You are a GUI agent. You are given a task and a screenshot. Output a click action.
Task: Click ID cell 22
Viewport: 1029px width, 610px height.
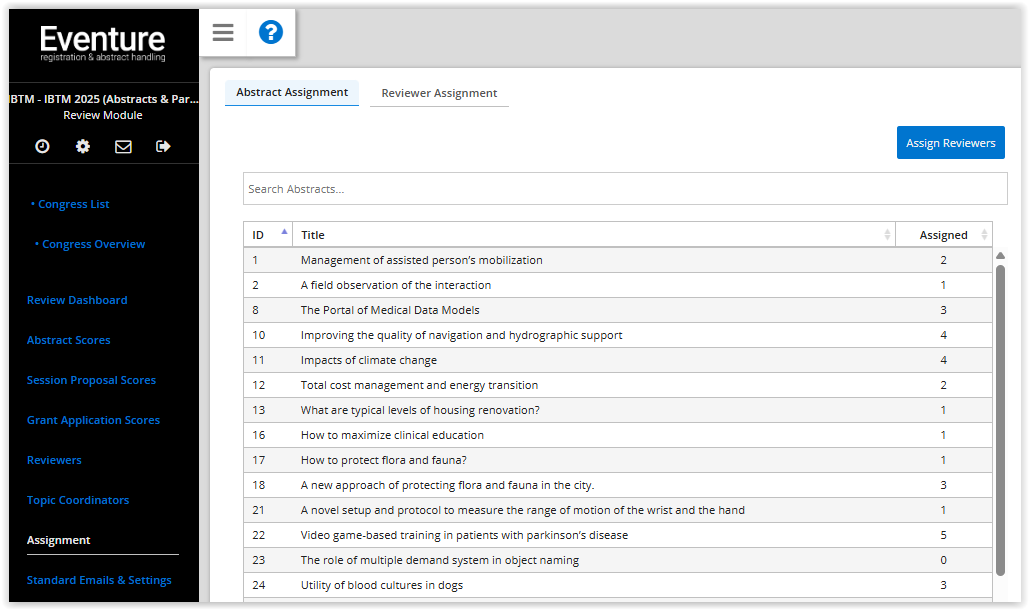pyautogui.click(x=259, y=535)
